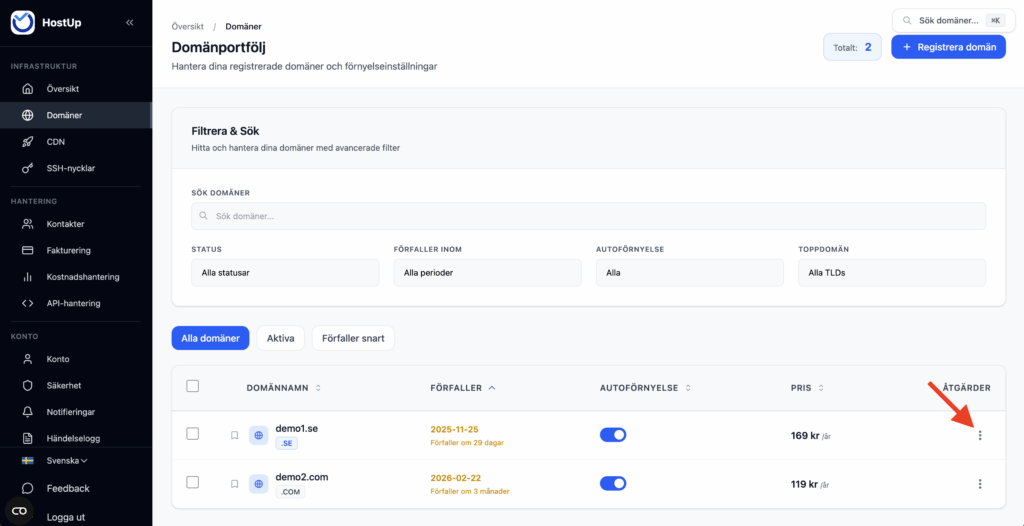Viewport: 1024px width, 526px height.
Task: Click bookmark icon next to demo2.com
Action: (x=234, y=484)
